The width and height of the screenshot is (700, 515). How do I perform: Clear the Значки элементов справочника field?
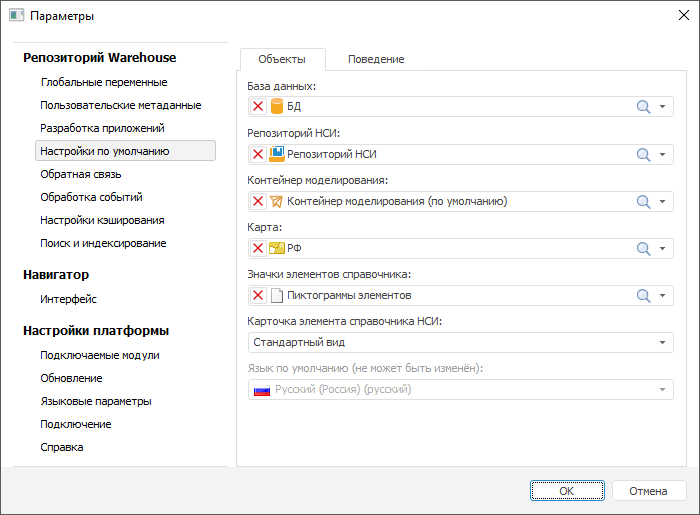pyautogui.click(x=258, y=295)
